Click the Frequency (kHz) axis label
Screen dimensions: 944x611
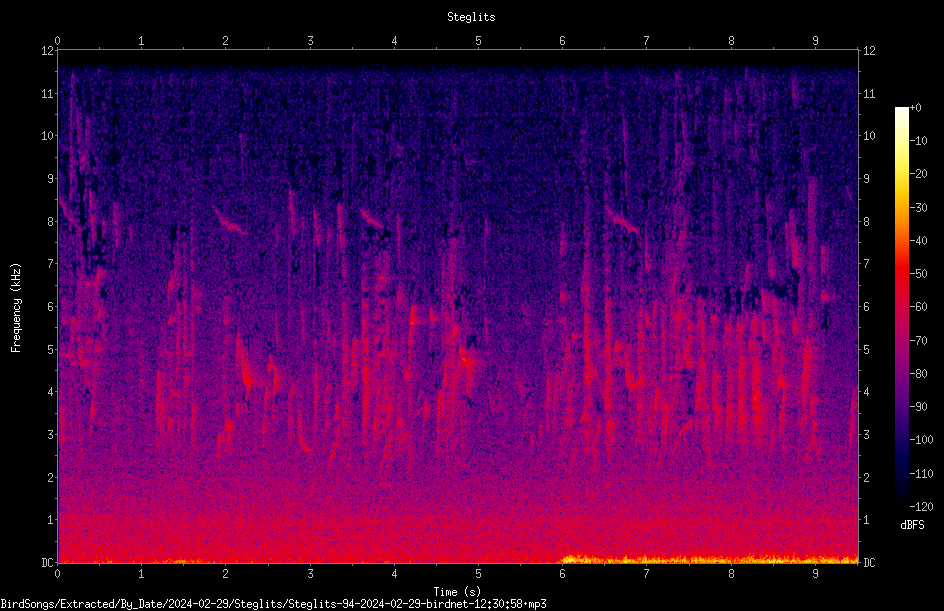pos(16,308)
